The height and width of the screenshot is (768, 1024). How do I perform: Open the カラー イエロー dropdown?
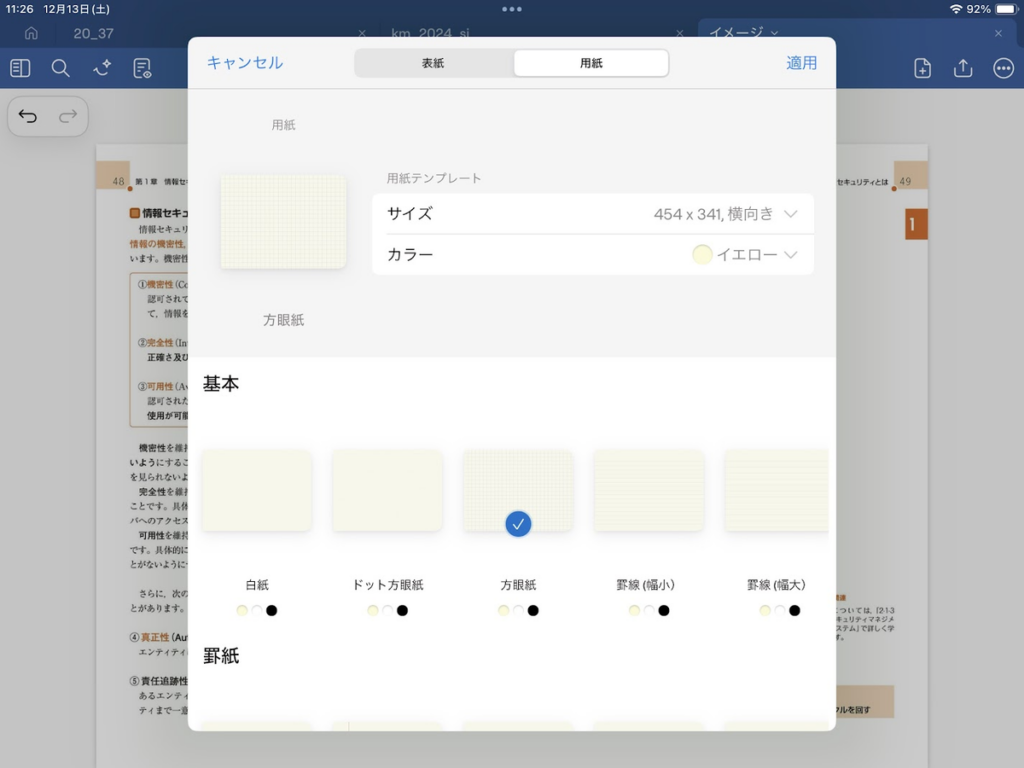(791, 255)
